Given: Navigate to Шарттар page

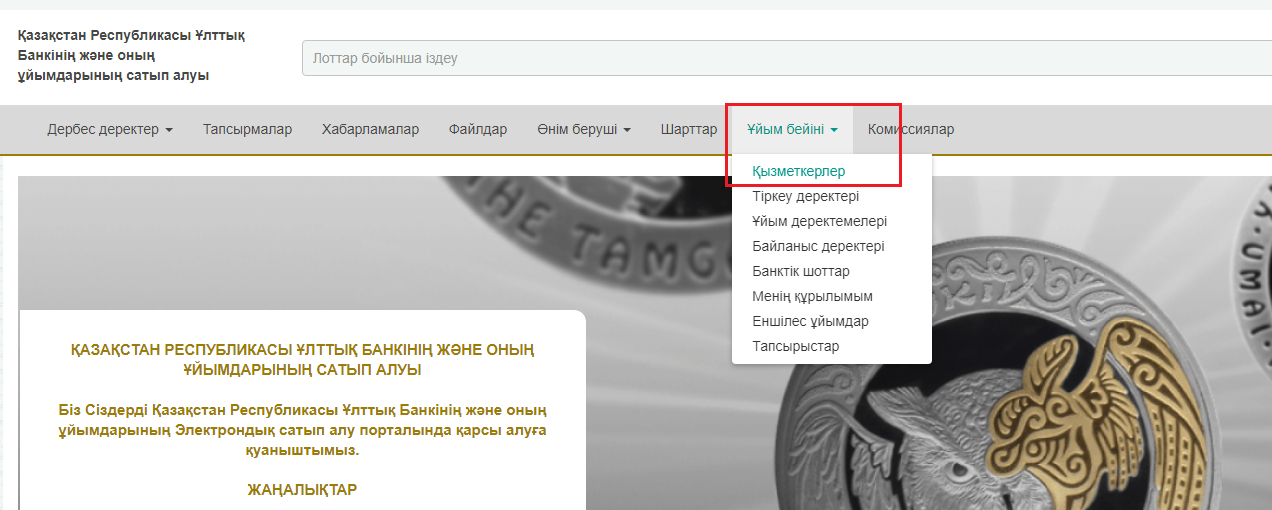Looking at the screenshot, I should [689, 129].
